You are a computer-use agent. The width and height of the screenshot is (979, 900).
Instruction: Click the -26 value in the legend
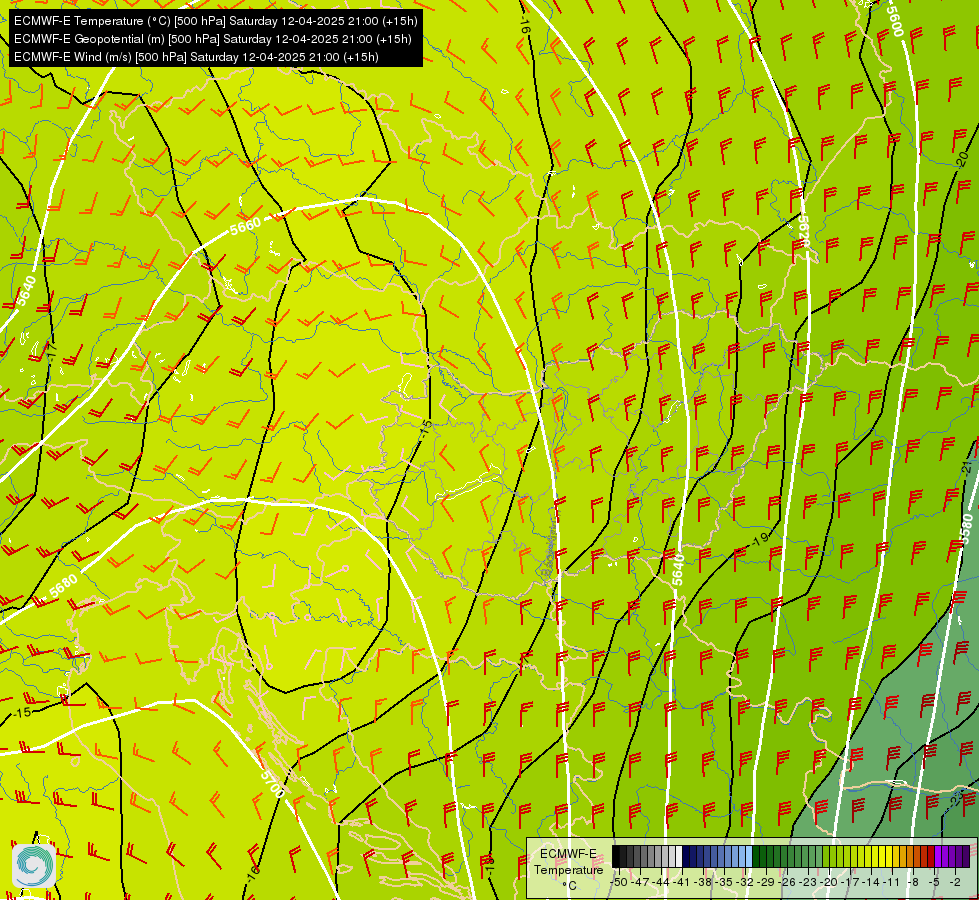(787, 883)
